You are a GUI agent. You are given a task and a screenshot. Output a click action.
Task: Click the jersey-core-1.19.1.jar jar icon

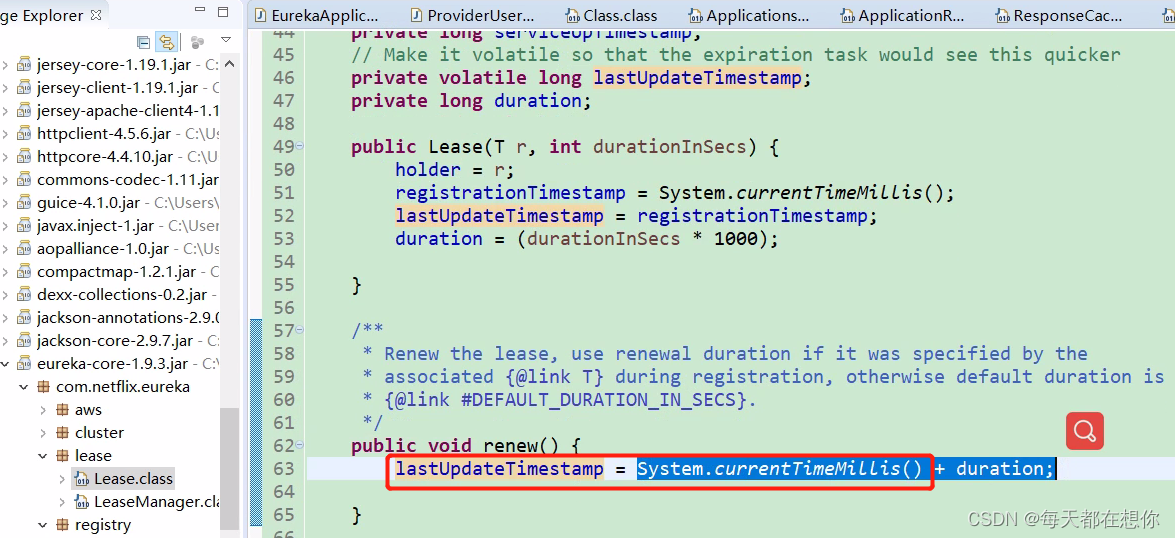point(25,65)
